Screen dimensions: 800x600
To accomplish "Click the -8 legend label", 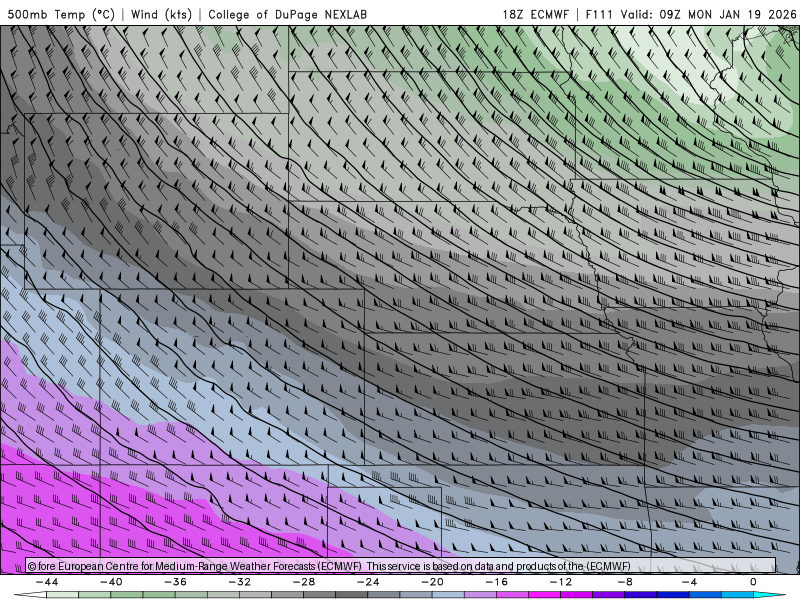I will click(625, 582).
